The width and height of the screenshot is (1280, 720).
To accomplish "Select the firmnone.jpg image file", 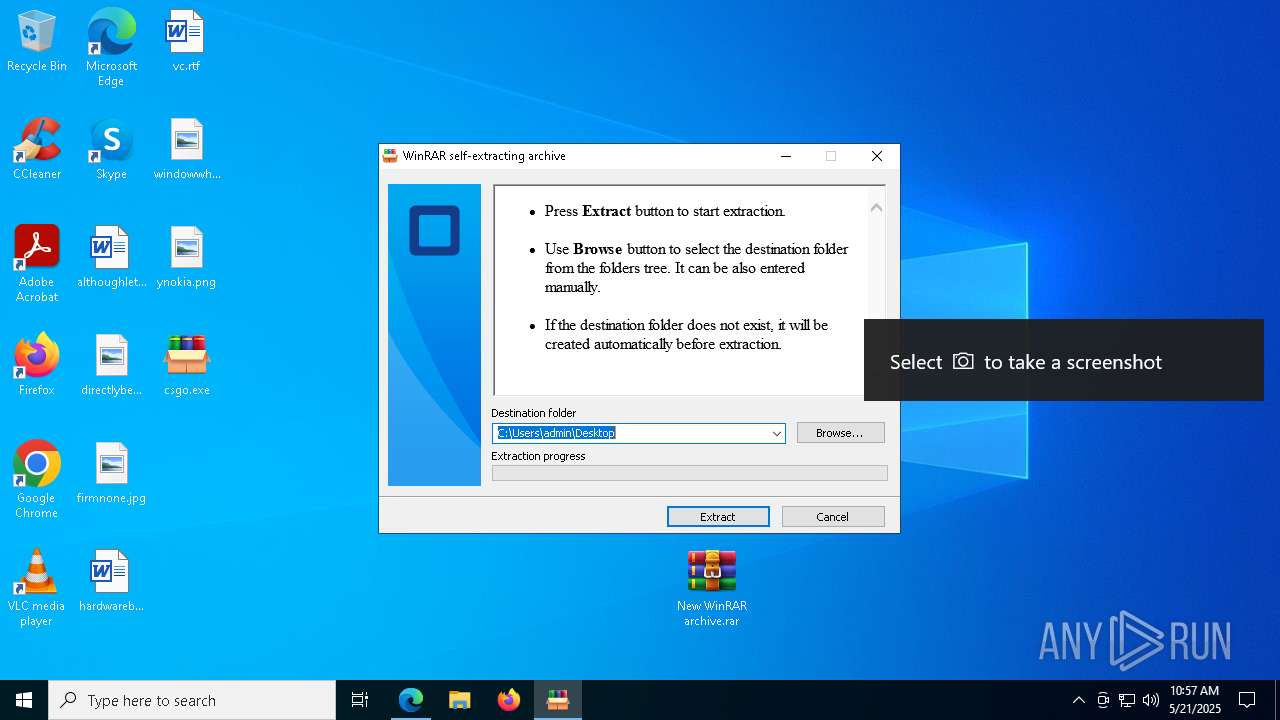I will pyautogui.click(x=111, y=473).
